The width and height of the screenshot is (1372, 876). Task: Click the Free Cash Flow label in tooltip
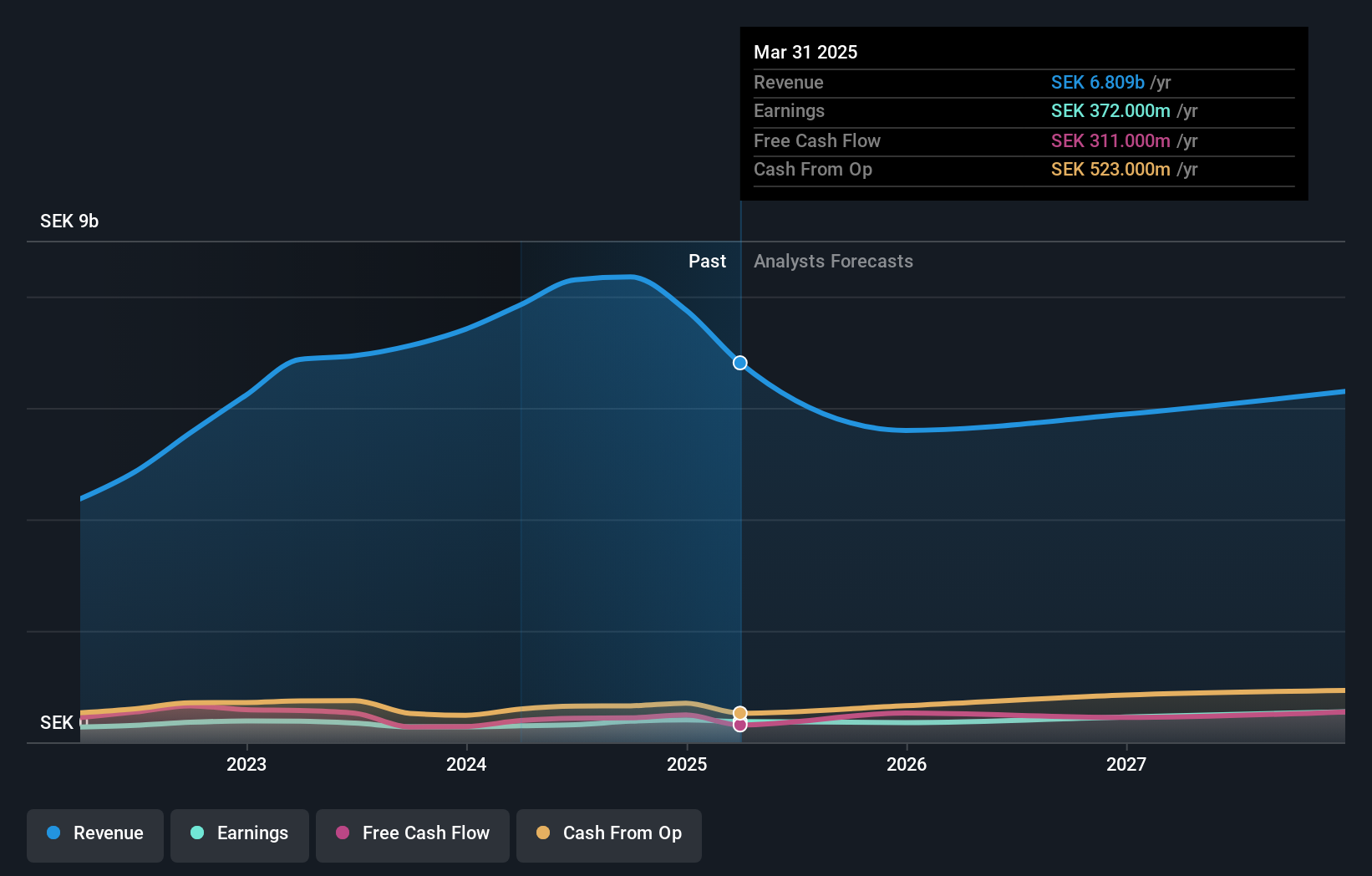click(x=817, y=140)
